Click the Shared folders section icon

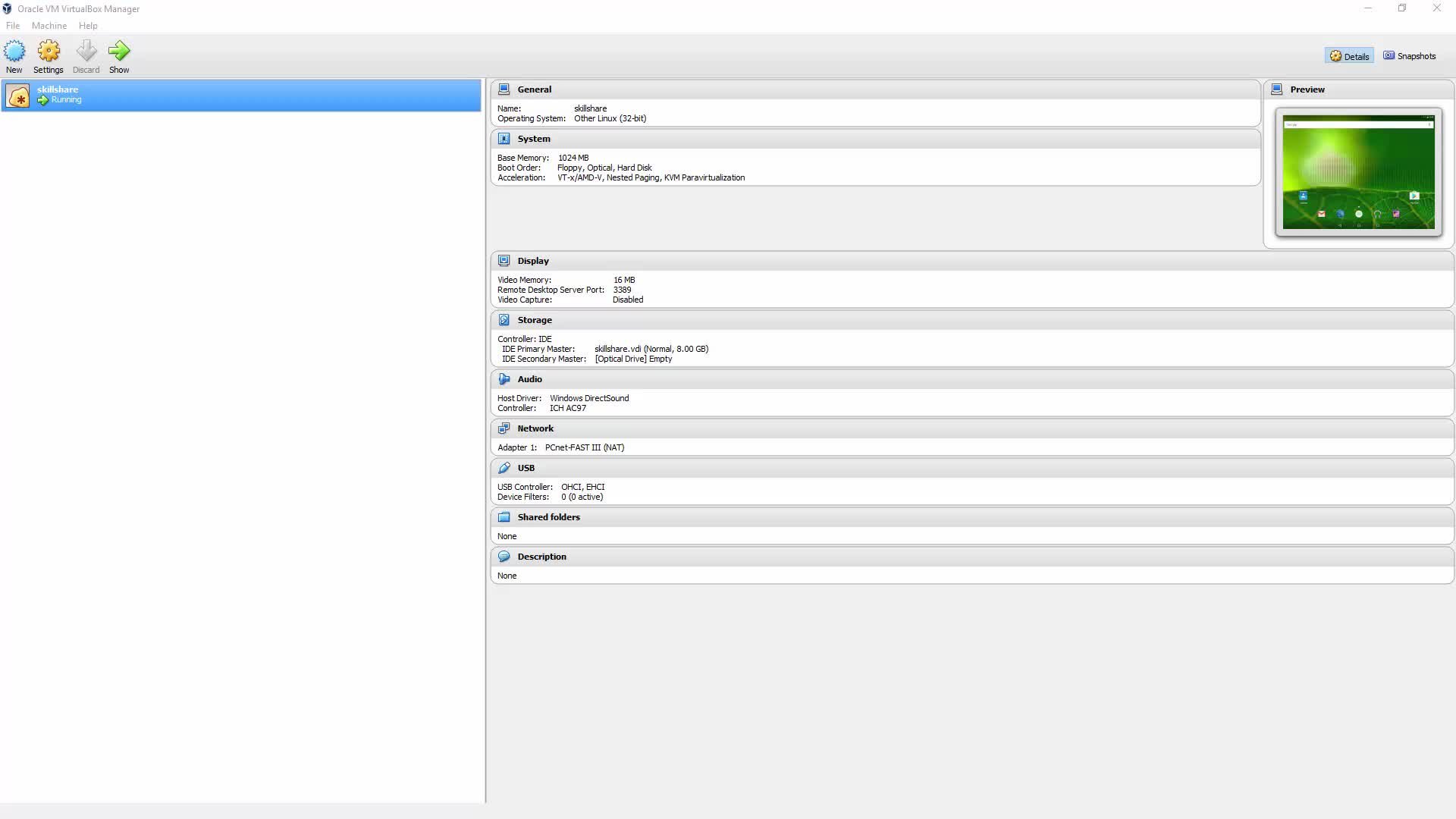click(504, 516)
